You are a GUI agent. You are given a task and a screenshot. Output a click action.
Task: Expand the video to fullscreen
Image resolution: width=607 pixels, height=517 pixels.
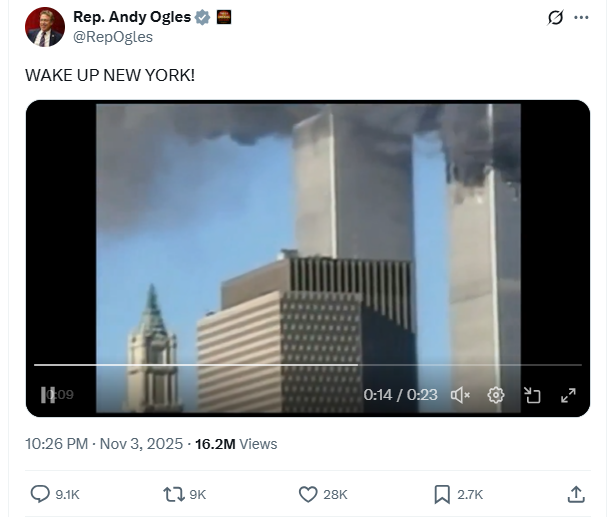568,395
